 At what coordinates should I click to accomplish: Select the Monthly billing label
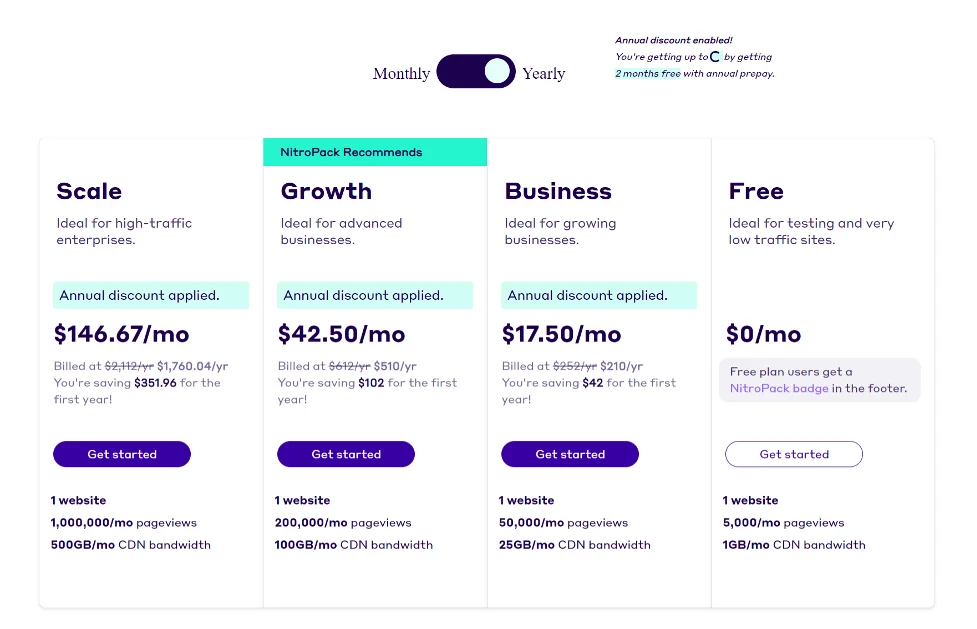(x=401, y=74)
